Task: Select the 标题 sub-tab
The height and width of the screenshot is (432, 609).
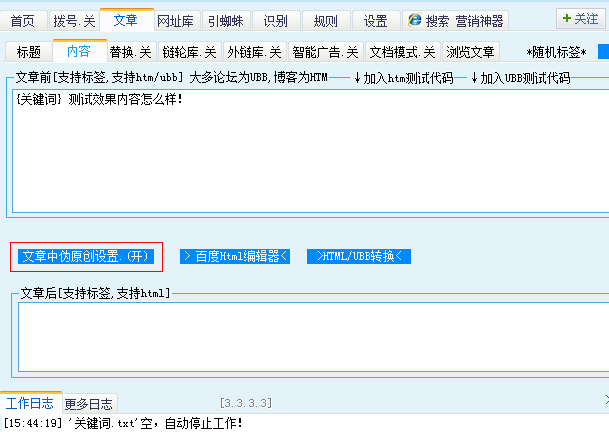Action: click(x=29, y=52)
